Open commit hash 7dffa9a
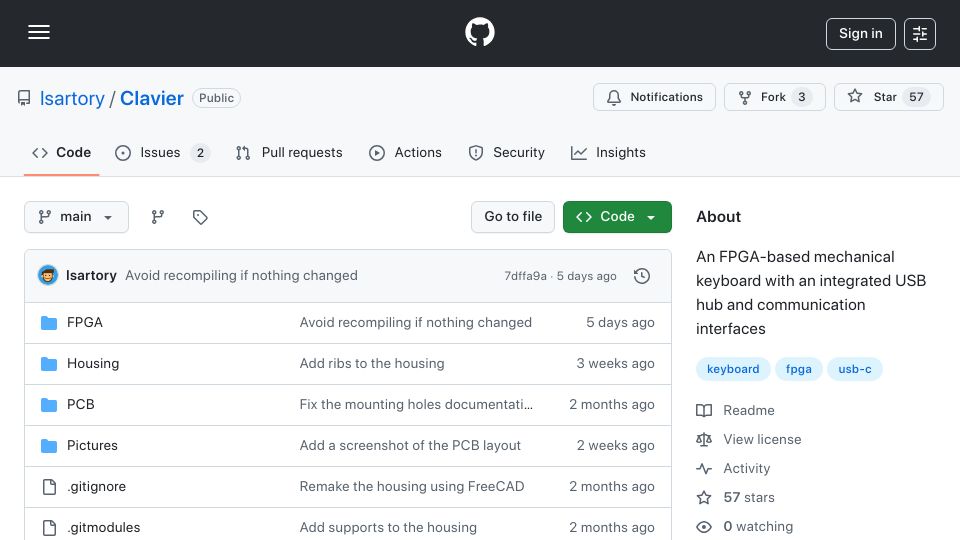 (525, 276)
